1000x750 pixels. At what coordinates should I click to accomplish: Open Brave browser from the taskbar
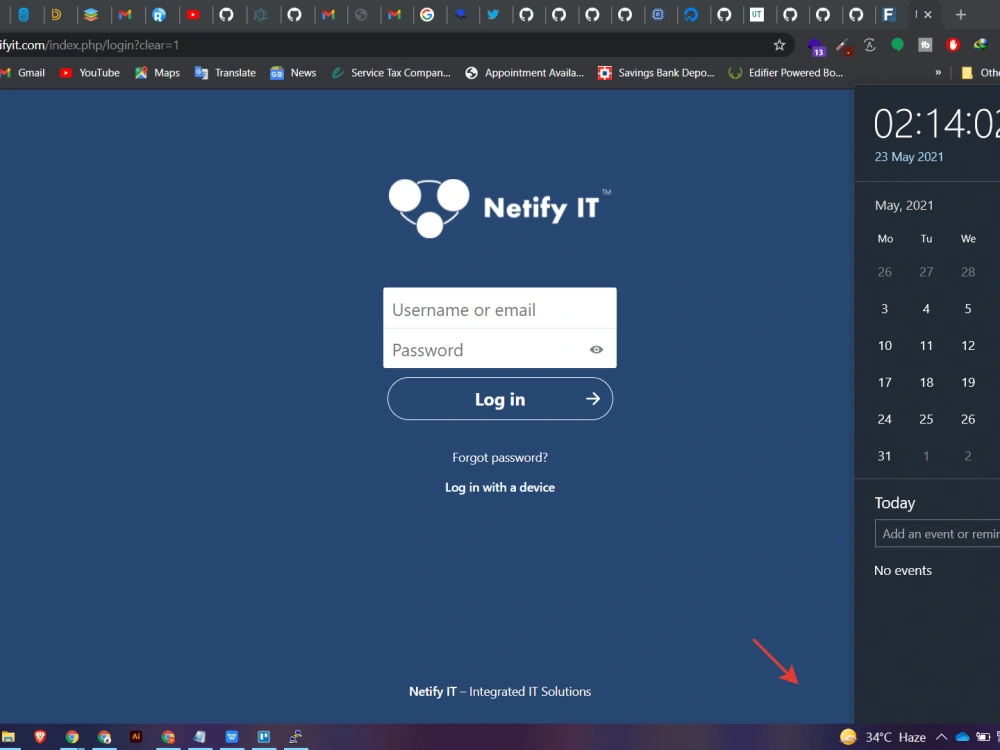(40, 737)
